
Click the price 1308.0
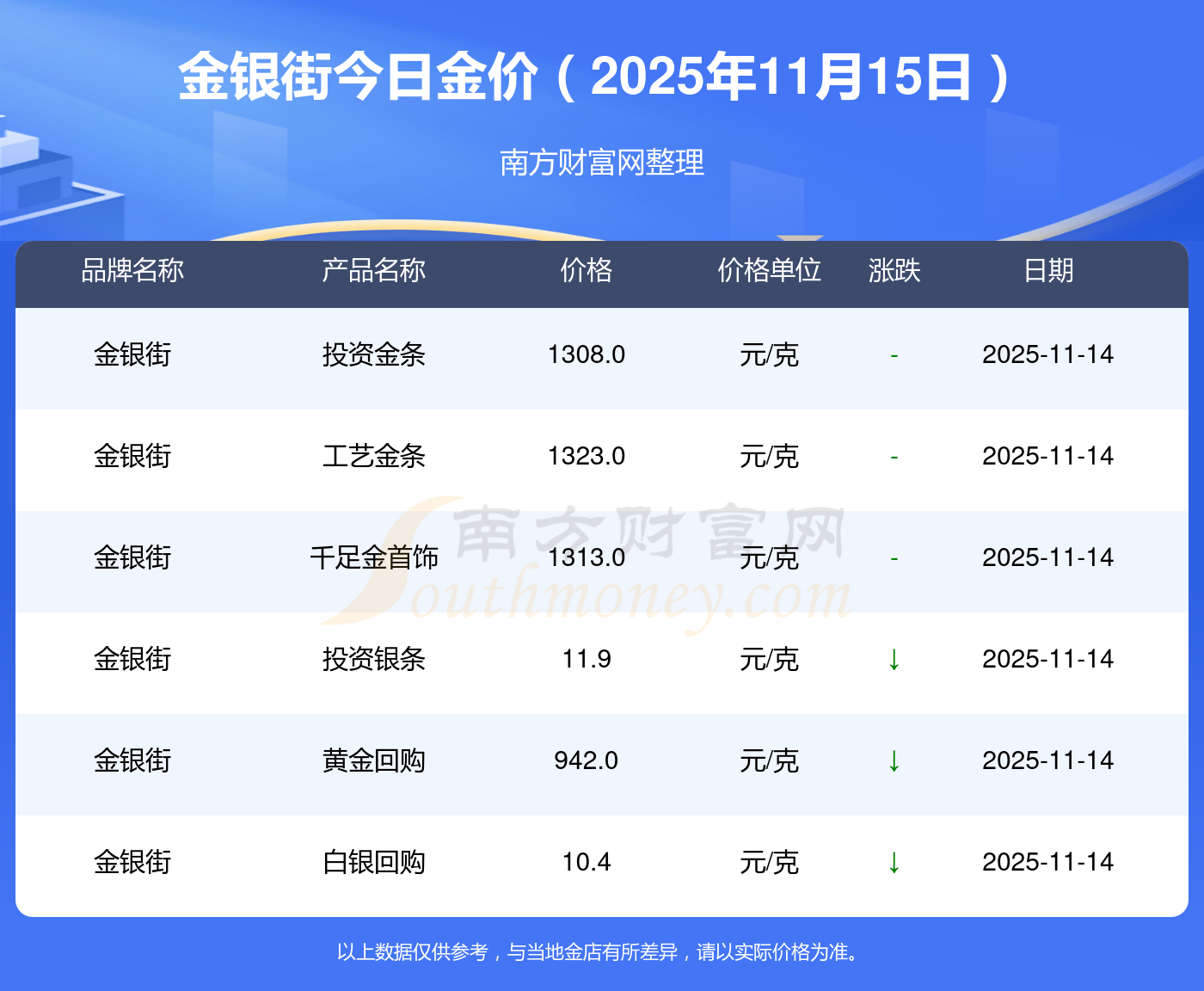tap(587, 354)
